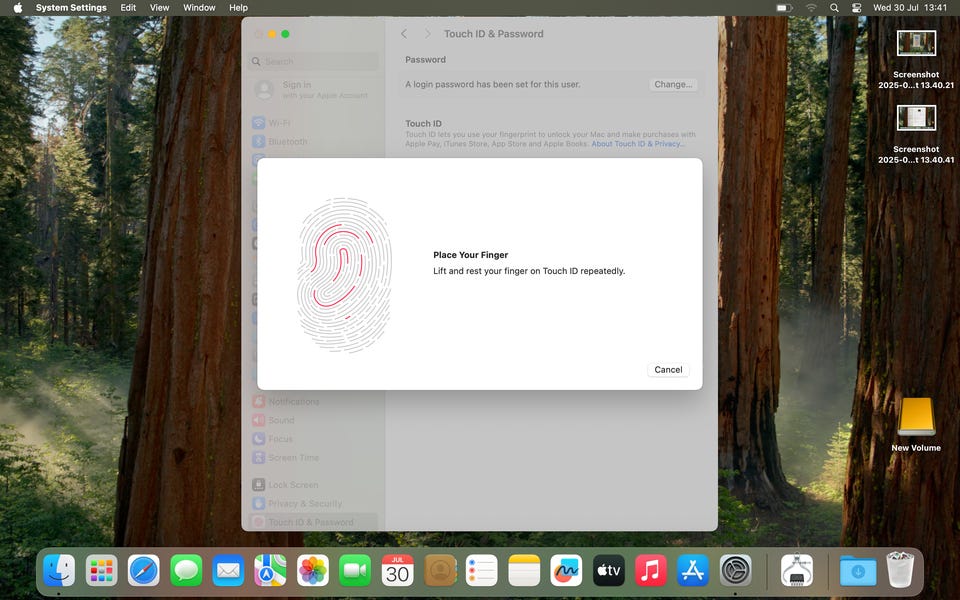
Task: Open Launchpad from the Dock
Action: pos(102,571)
